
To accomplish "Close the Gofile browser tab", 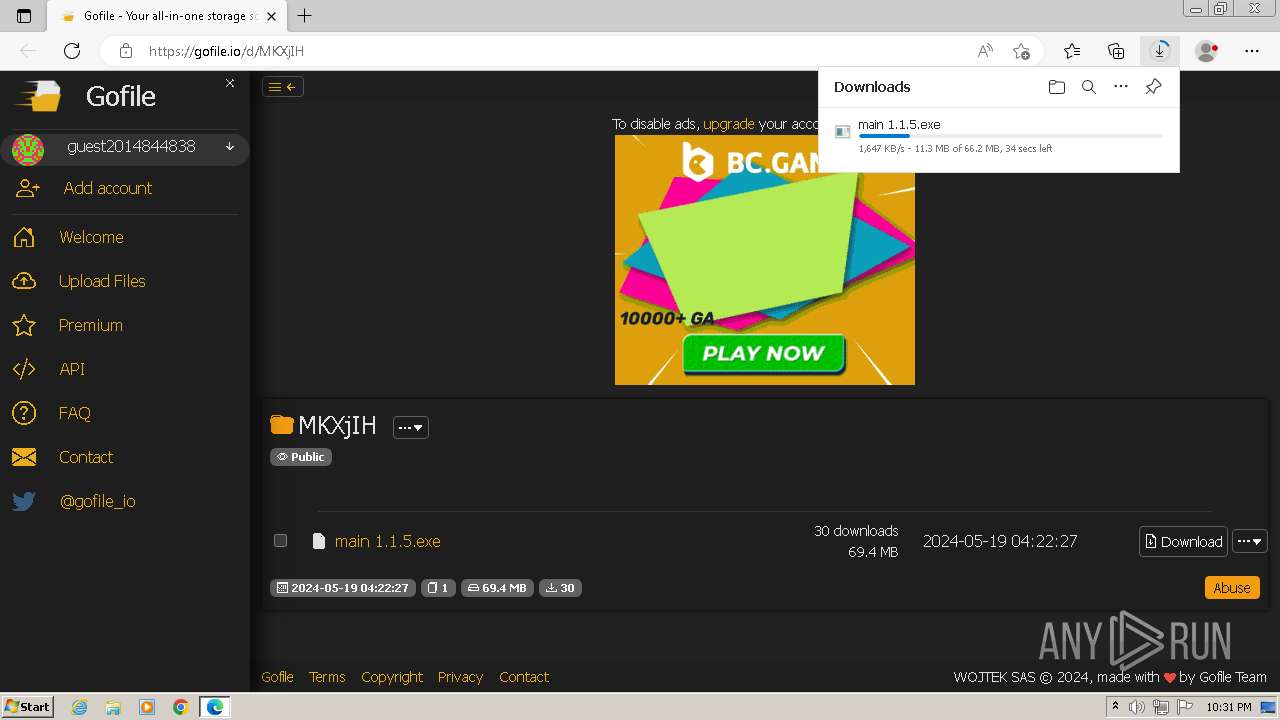I will 272,16.
